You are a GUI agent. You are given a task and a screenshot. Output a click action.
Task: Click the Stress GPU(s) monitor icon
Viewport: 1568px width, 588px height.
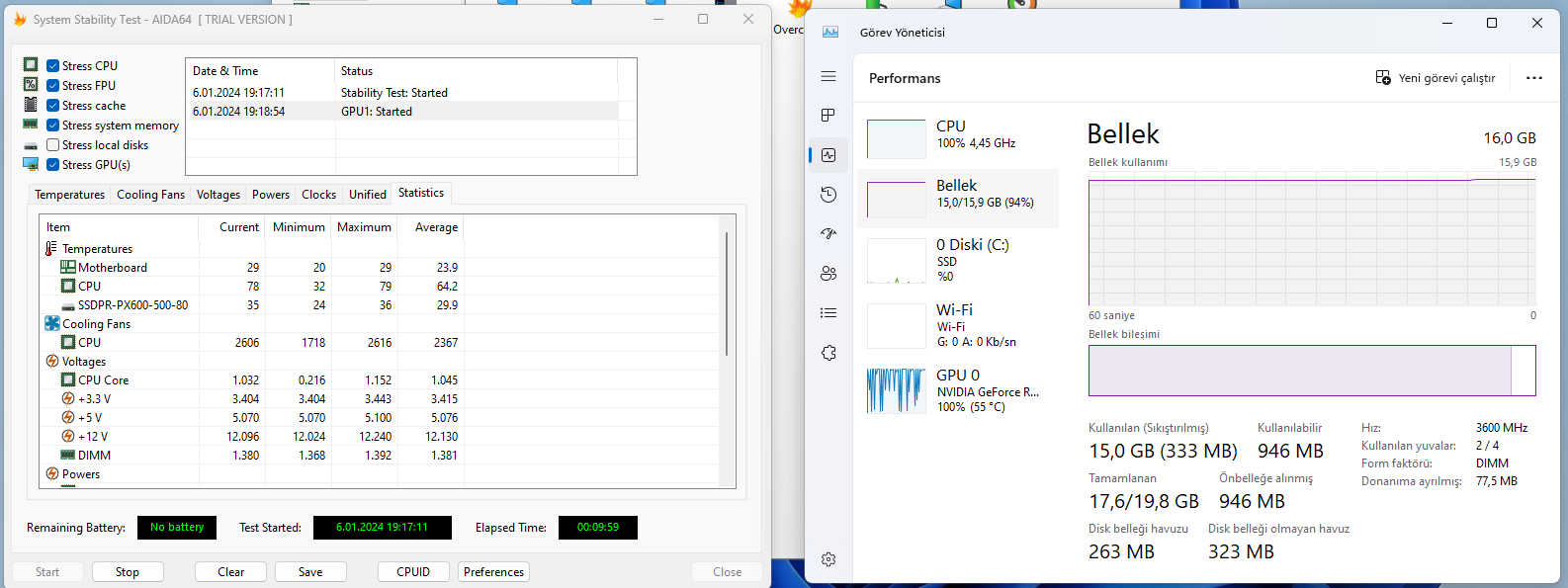31,164
